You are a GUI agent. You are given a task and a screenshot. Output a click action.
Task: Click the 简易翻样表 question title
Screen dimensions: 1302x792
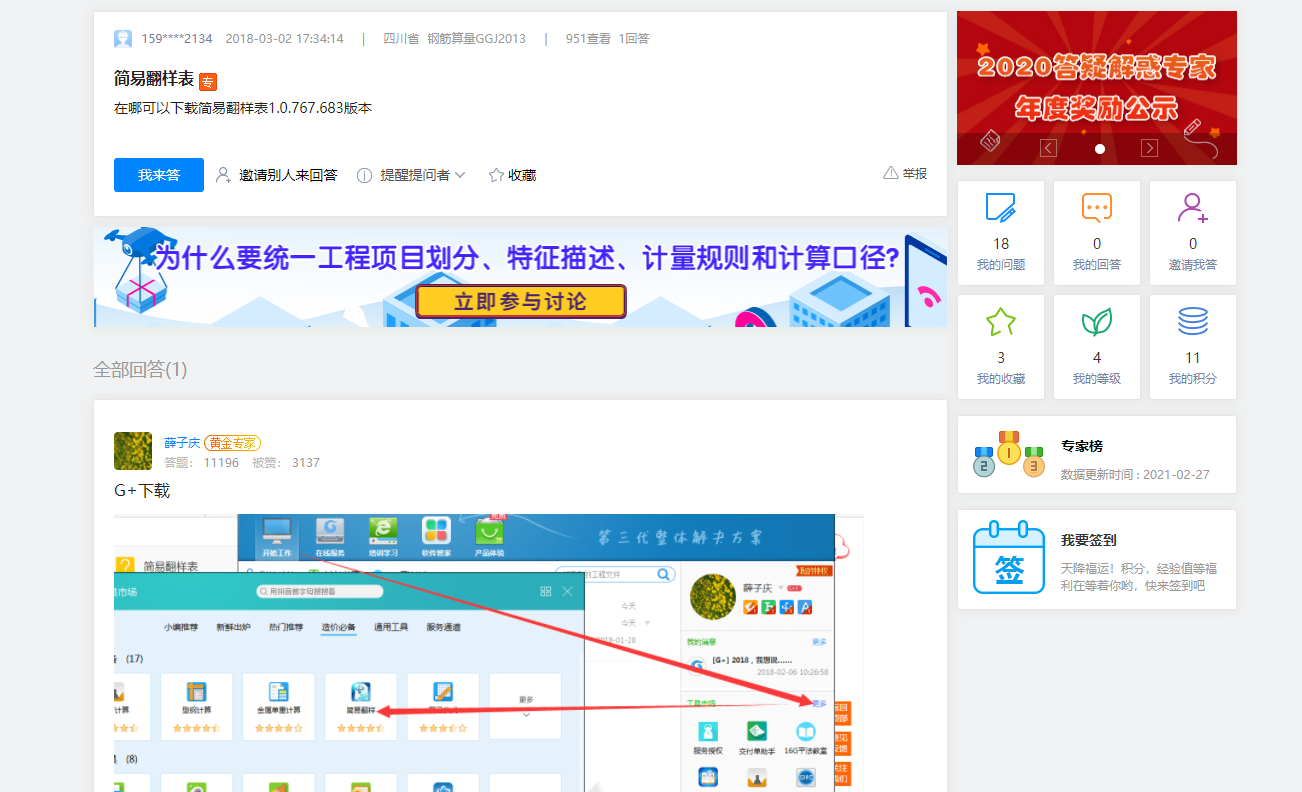(x=154, y=79)
